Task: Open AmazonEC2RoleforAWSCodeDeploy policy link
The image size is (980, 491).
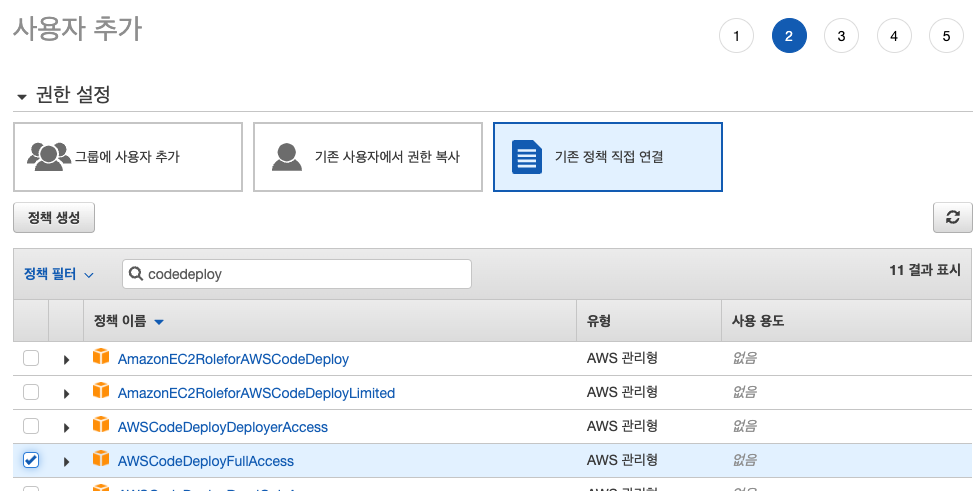Action: (233, 359)
